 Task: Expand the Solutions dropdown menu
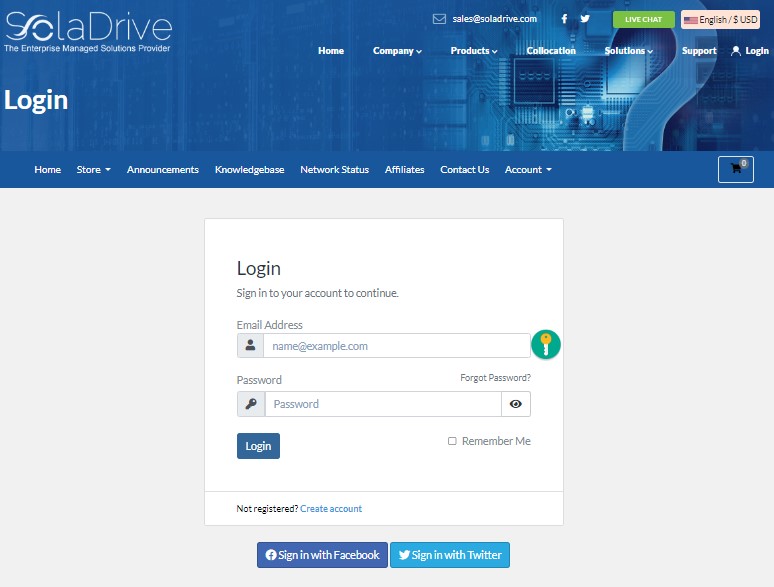(x=628, y=51)
